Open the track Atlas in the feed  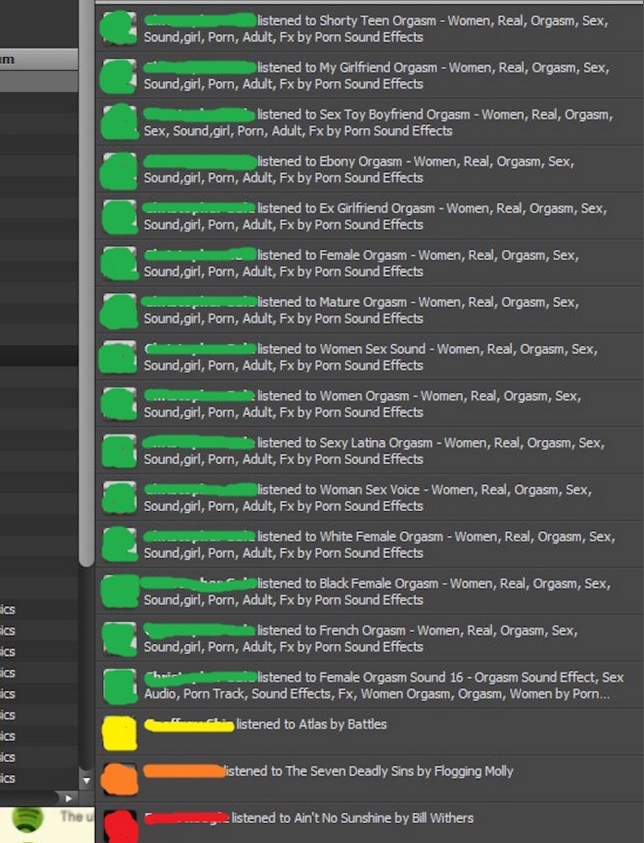315,724
